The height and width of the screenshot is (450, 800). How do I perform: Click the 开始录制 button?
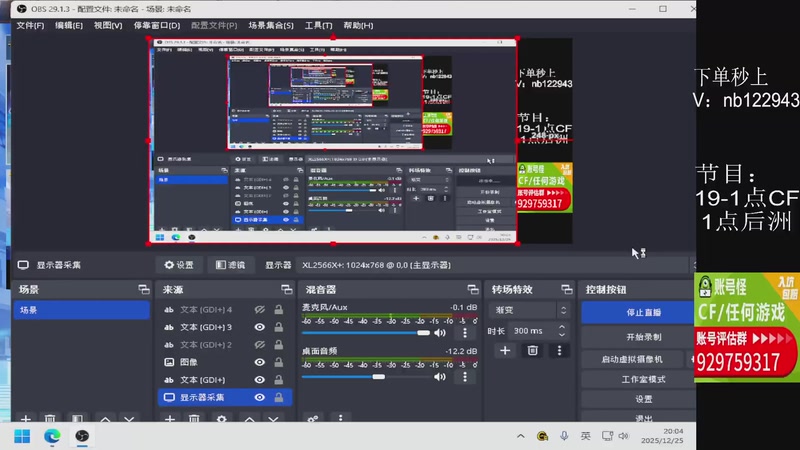pos(638,337)
